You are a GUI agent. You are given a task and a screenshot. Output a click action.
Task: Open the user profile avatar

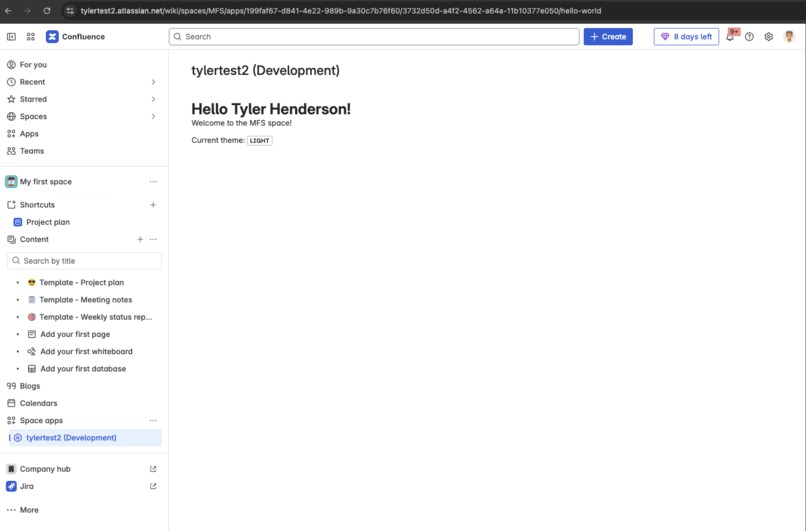[x=789, y=36]
